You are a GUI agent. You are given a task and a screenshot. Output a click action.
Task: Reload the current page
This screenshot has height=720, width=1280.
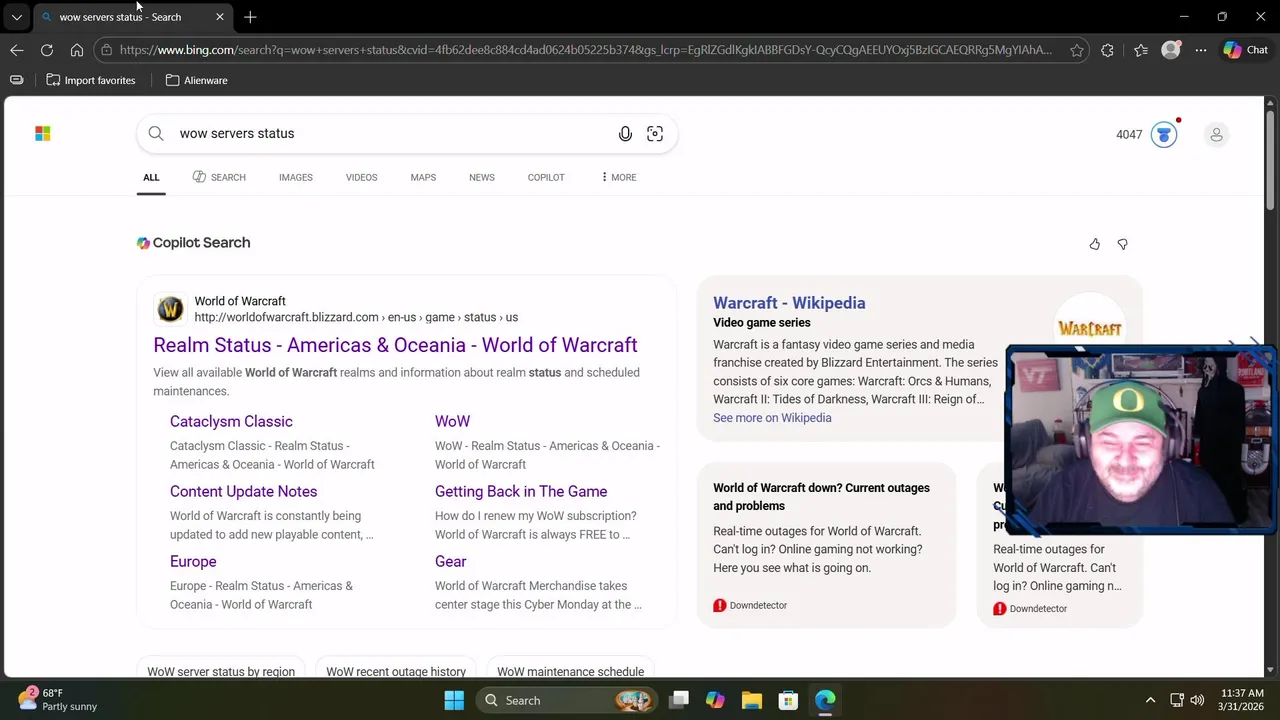47,50
